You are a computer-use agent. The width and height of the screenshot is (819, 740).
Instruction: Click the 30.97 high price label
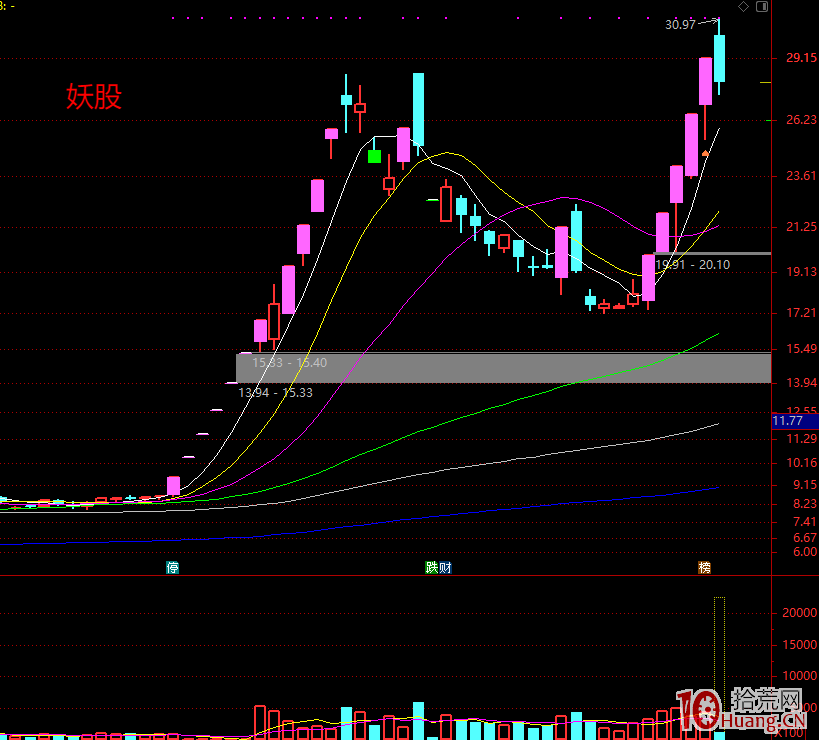click(x=680, y=25)
